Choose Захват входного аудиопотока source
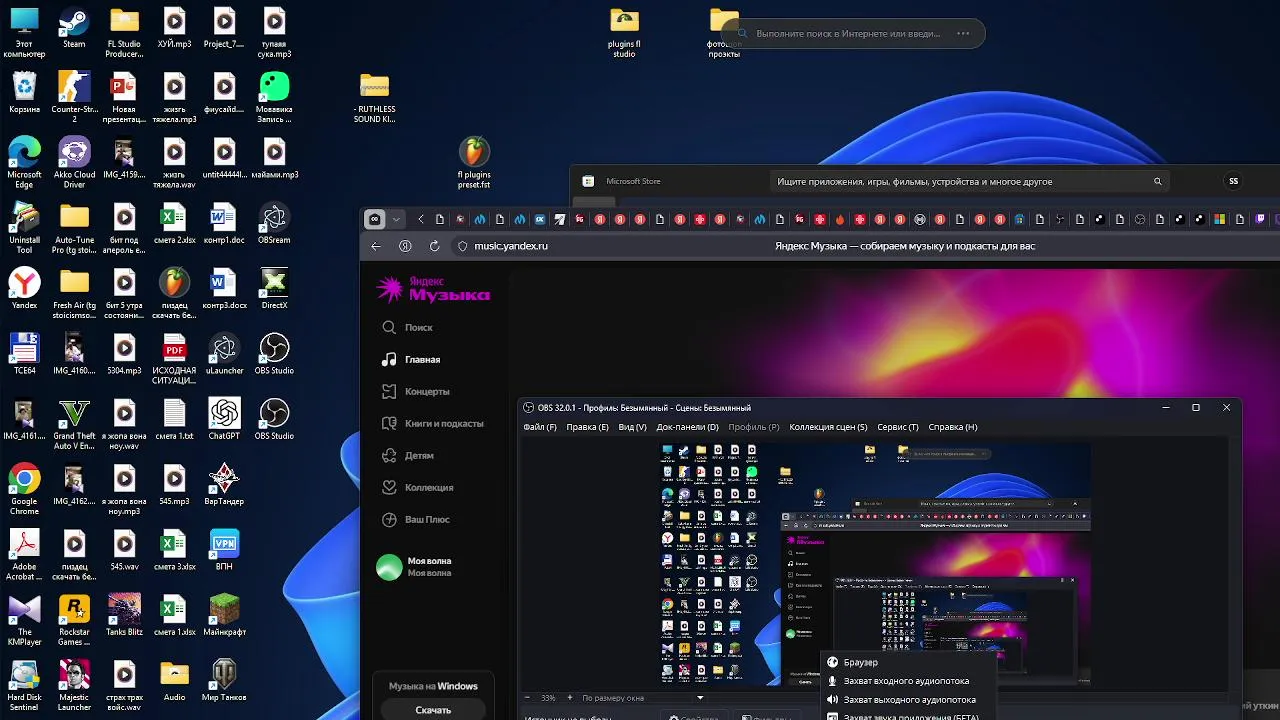The height and width of the screenshot is (720, 1280). (910, 681)
